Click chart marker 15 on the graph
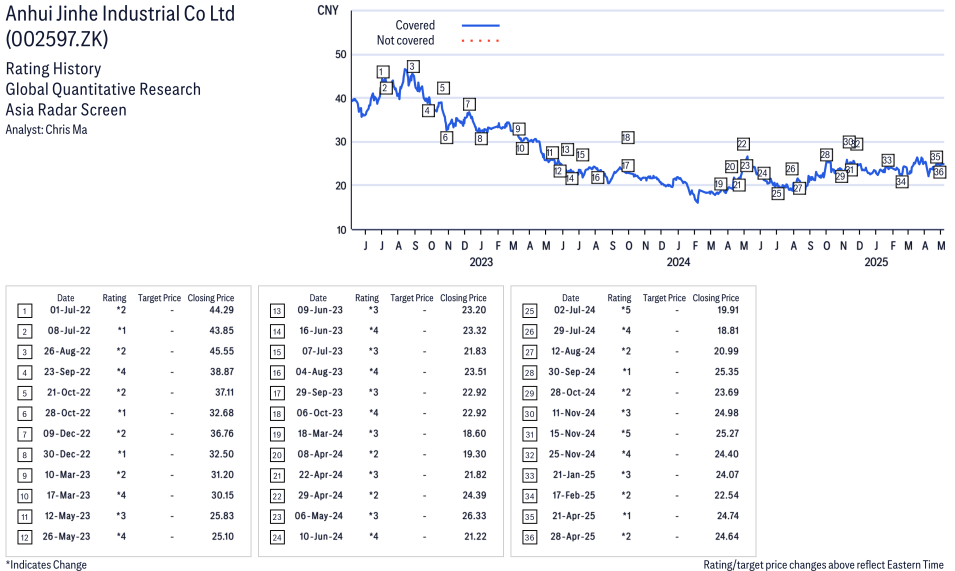The image size is (955, 571). coord(582,155)
